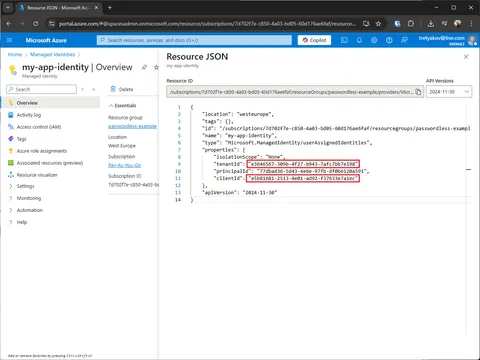
Task: Click the "location": "westeurope" JSON line
Action: click(x=238, y=114)
